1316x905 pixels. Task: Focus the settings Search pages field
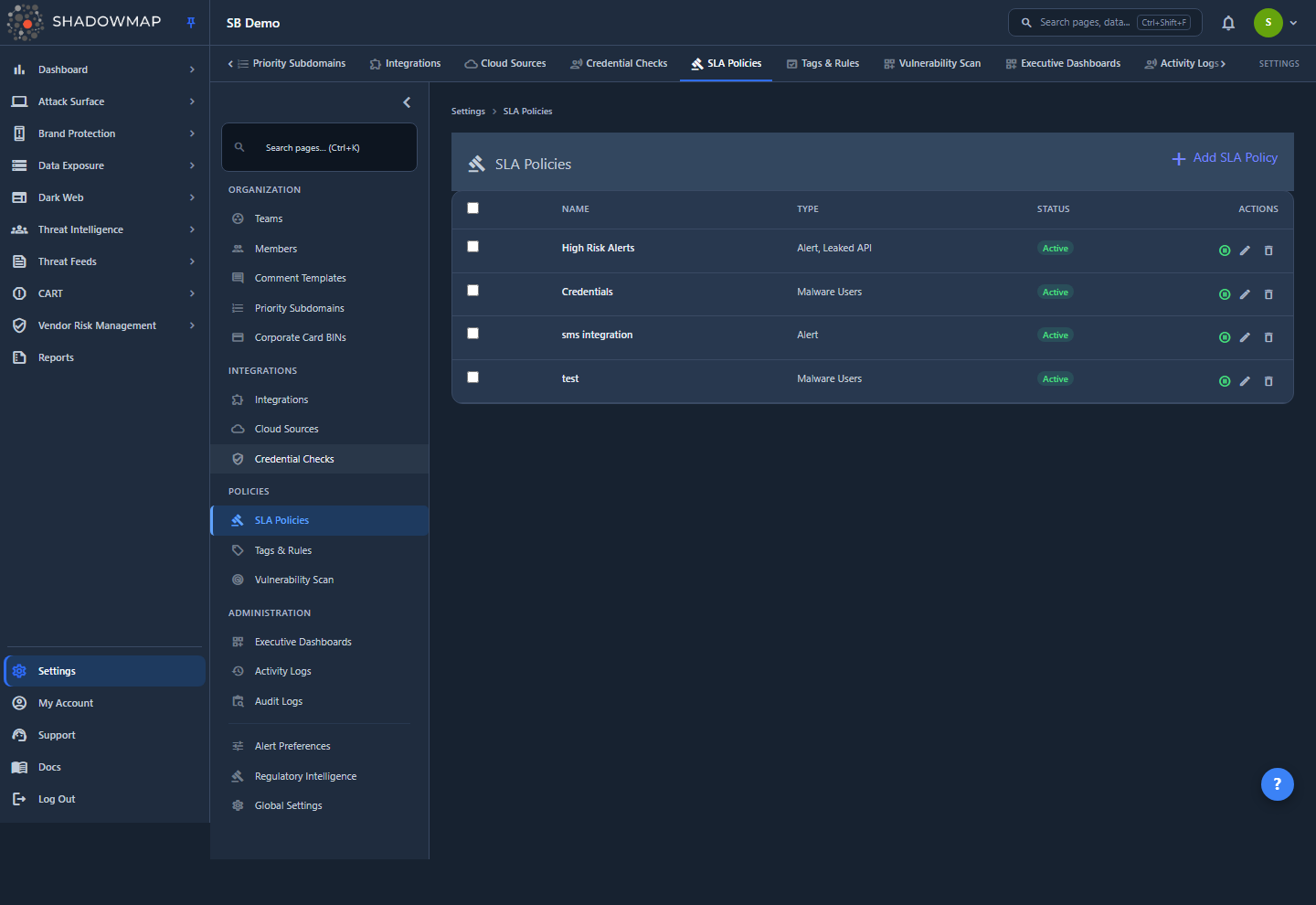[x=319, y=147]
